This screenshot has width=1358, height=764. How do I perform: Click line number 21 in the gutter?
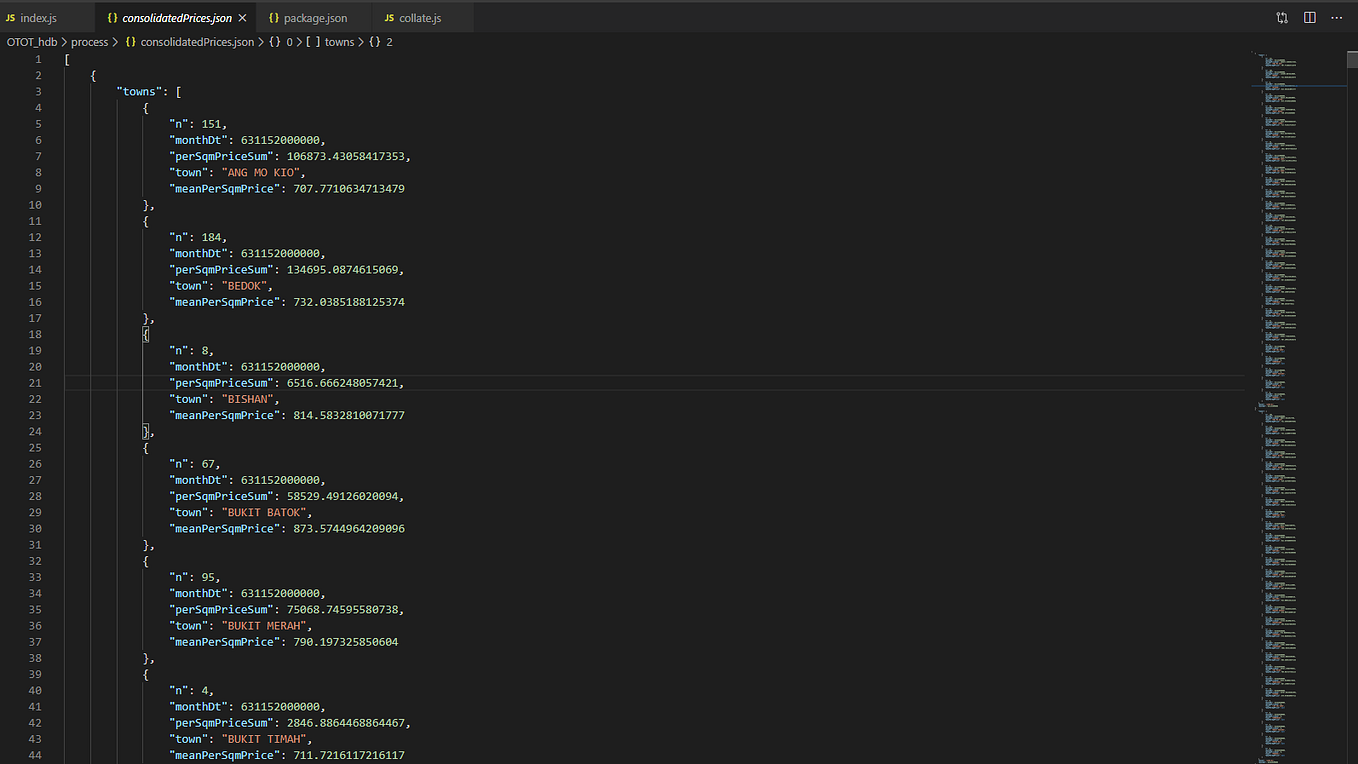pyautogui.click(x=35, y=383)
